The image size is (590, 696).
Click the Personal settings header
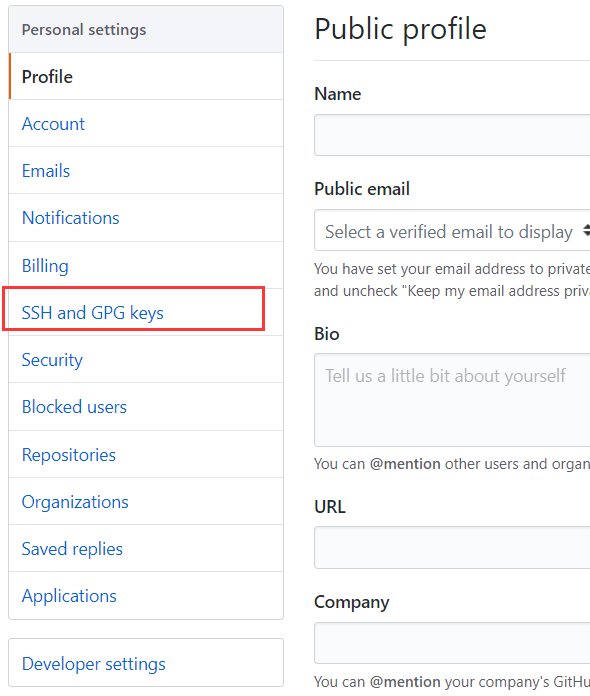(146, 30)
